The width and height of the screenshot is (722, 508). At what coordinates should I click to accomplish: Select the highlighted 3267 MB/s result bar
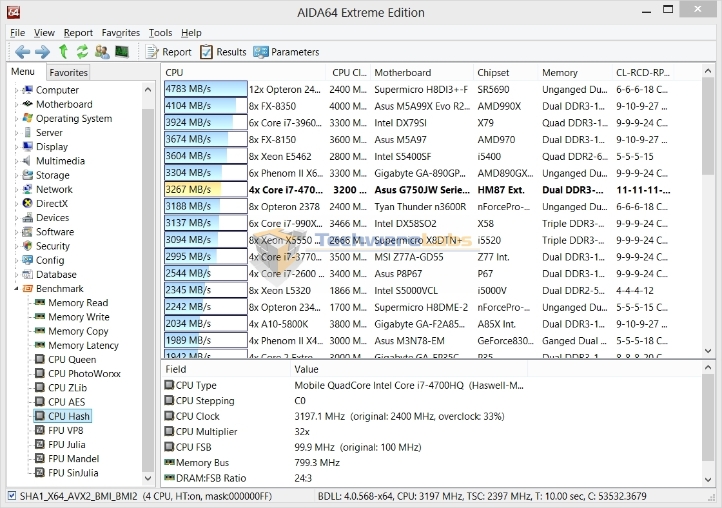point(205,189)
